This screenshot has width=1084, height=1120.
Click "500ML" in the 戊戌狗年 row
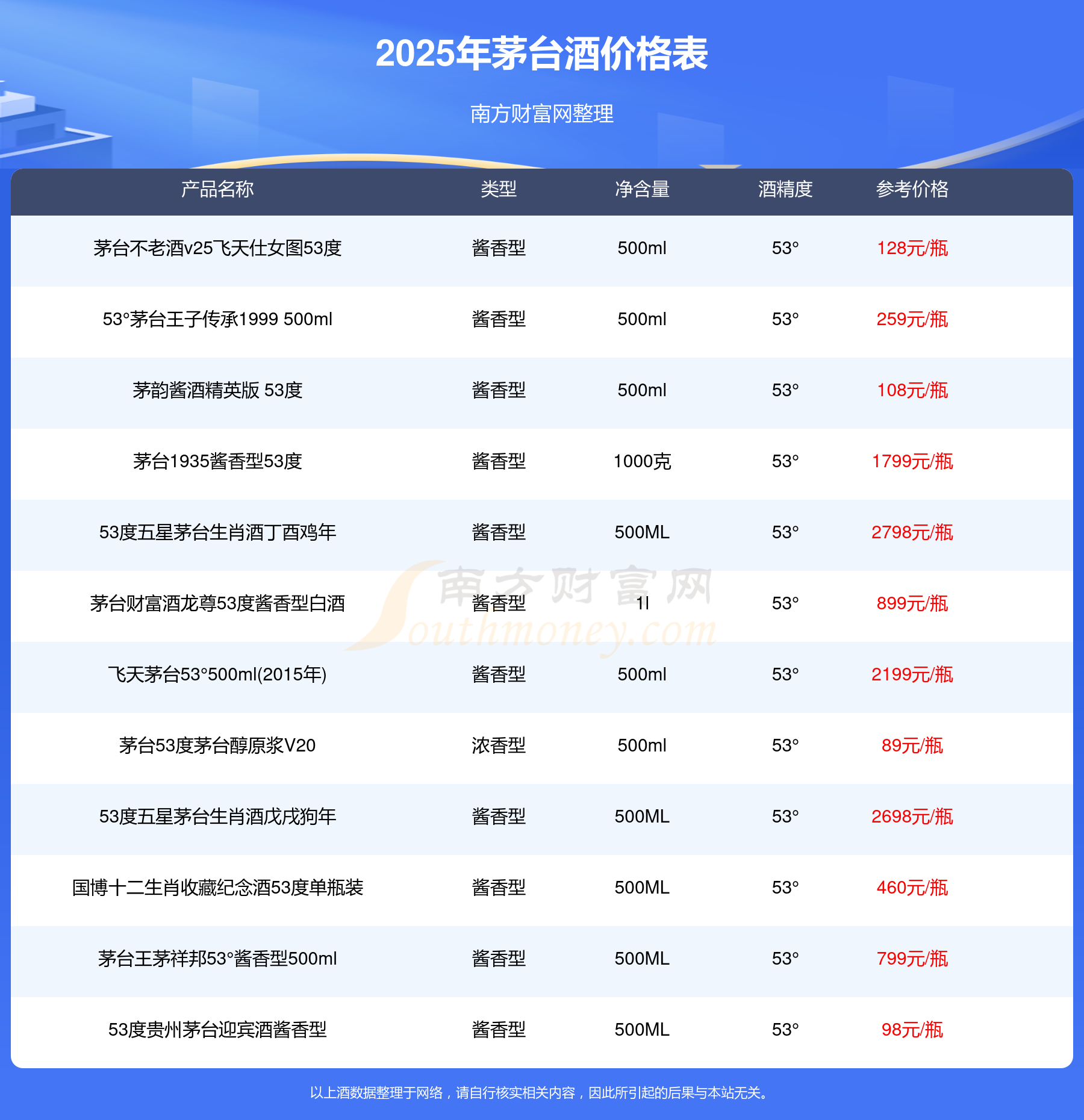642,817
